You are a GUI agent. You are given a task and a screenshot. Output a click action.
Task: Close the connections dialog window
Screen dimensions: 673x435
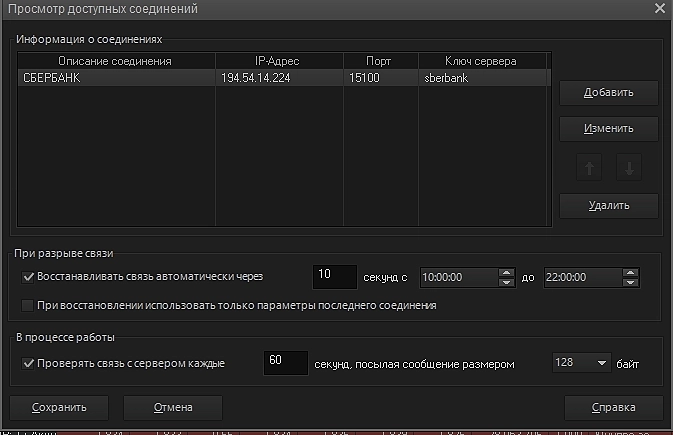point(659,9)
